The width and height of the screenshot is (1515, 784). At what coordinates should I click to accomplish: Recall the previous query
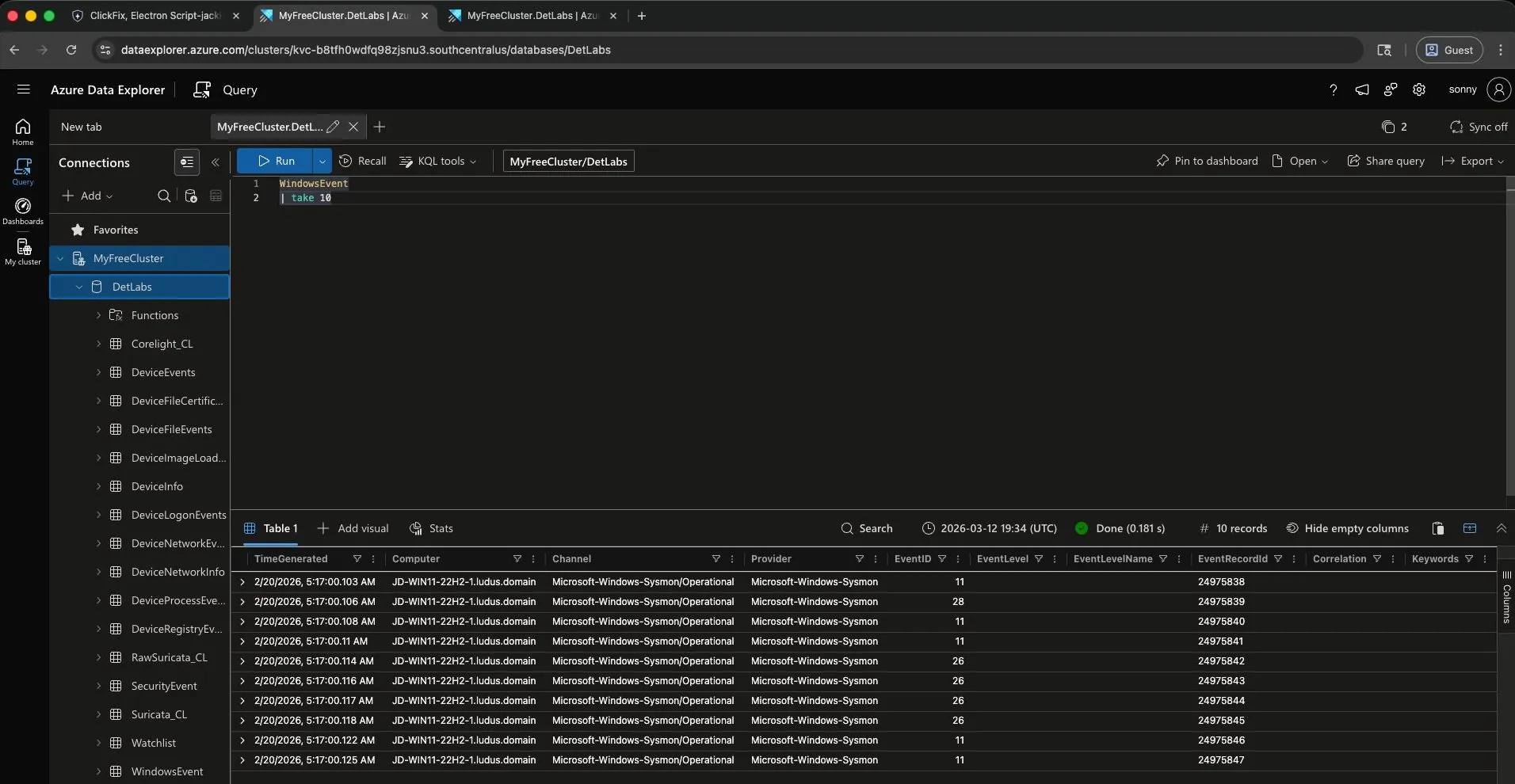click(363, 161)
